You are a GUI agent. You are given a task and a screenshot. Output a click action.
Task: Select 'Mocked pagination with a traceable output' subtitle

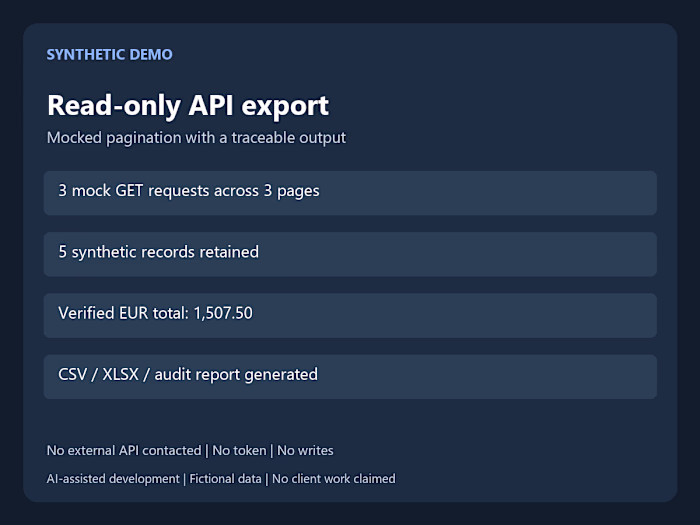[196, 138]
